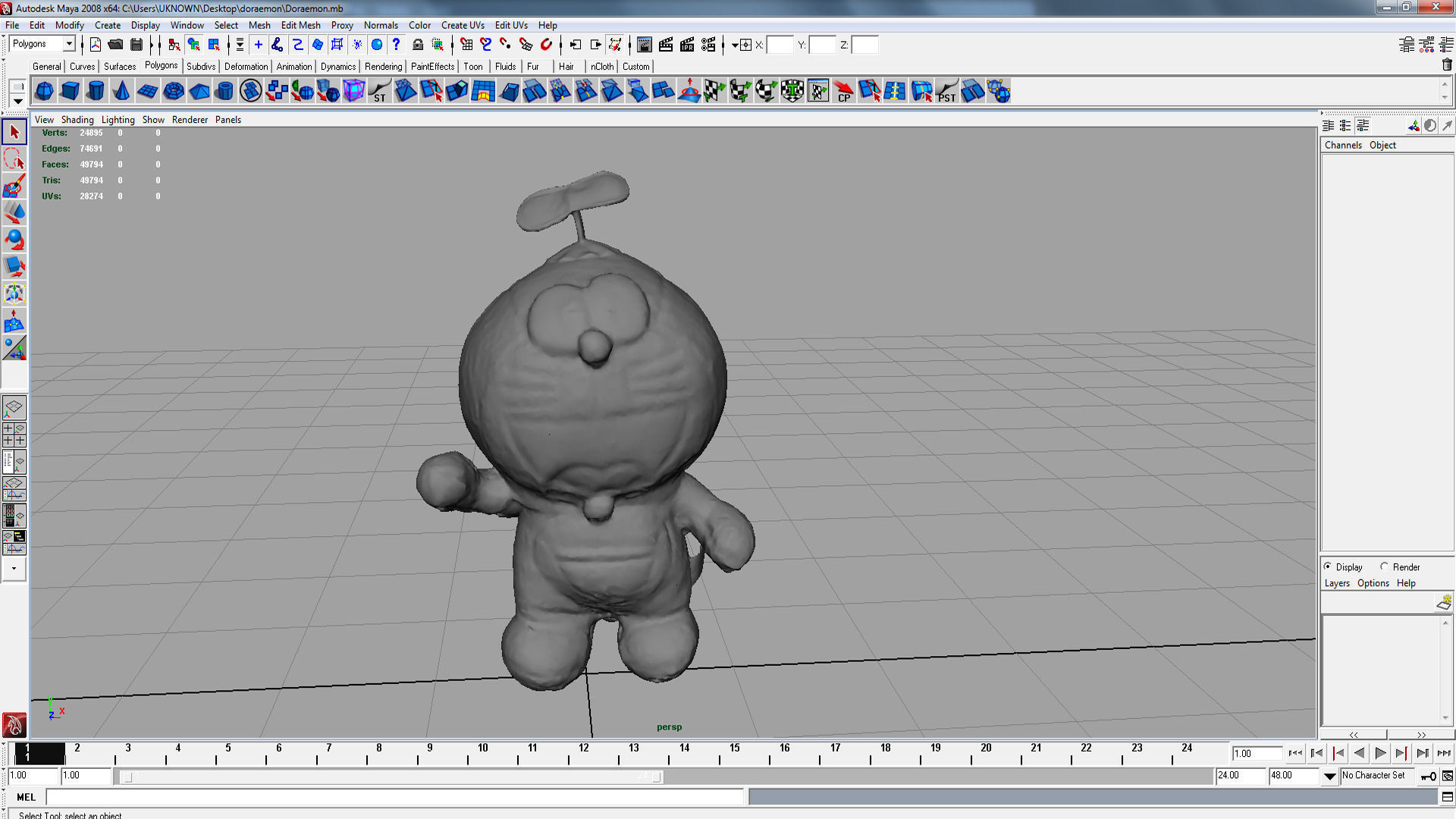Create a polygon pipe from the shelf
Image resolution: width=1456 pixels, height=819 pixels.
tap(224, 91)
